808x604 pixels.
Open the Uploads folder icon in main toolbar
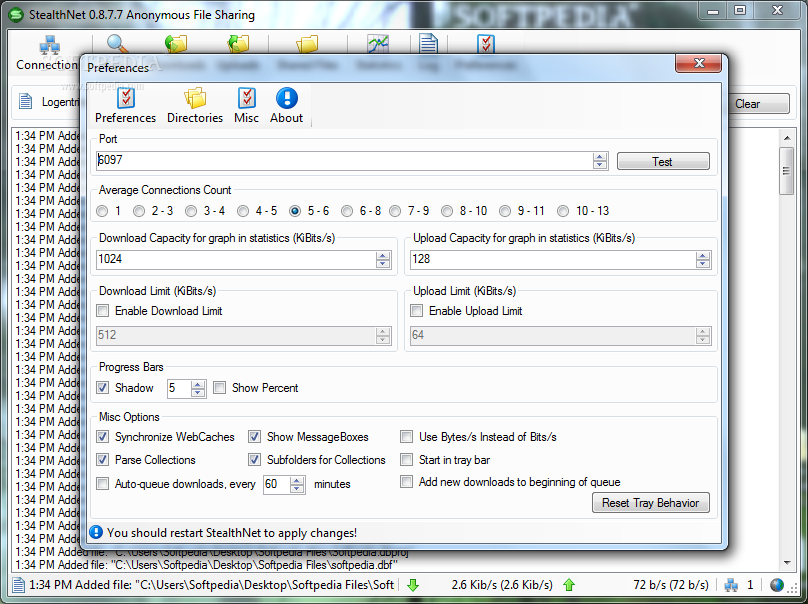[x=239, y=44]
